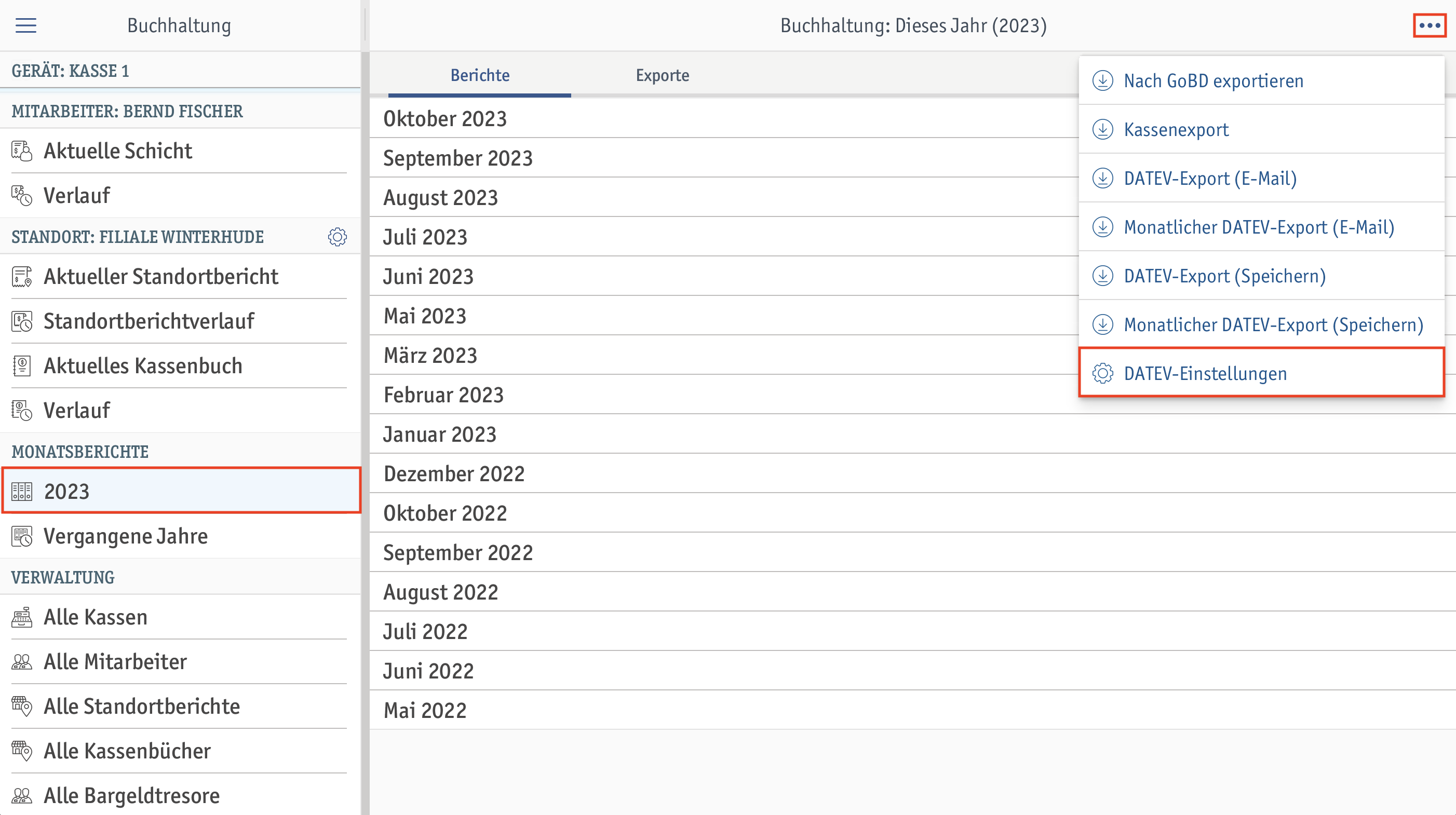1456x815 pixels.
Task: Open Aktuelle Schicht in the sidebar
Action: point(180,151)
